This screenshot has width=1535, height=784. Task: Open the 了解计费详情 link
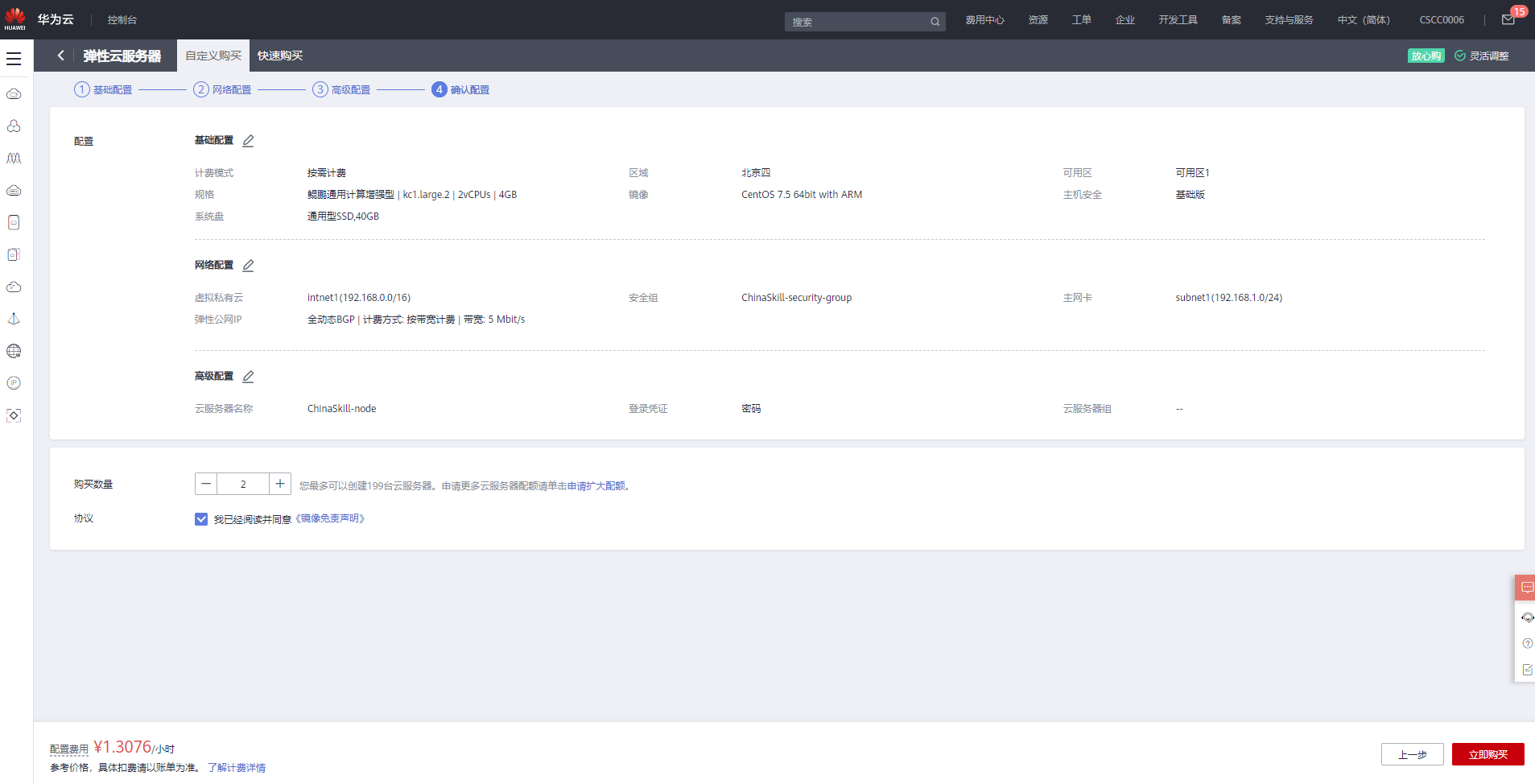(x=237, y=768)
